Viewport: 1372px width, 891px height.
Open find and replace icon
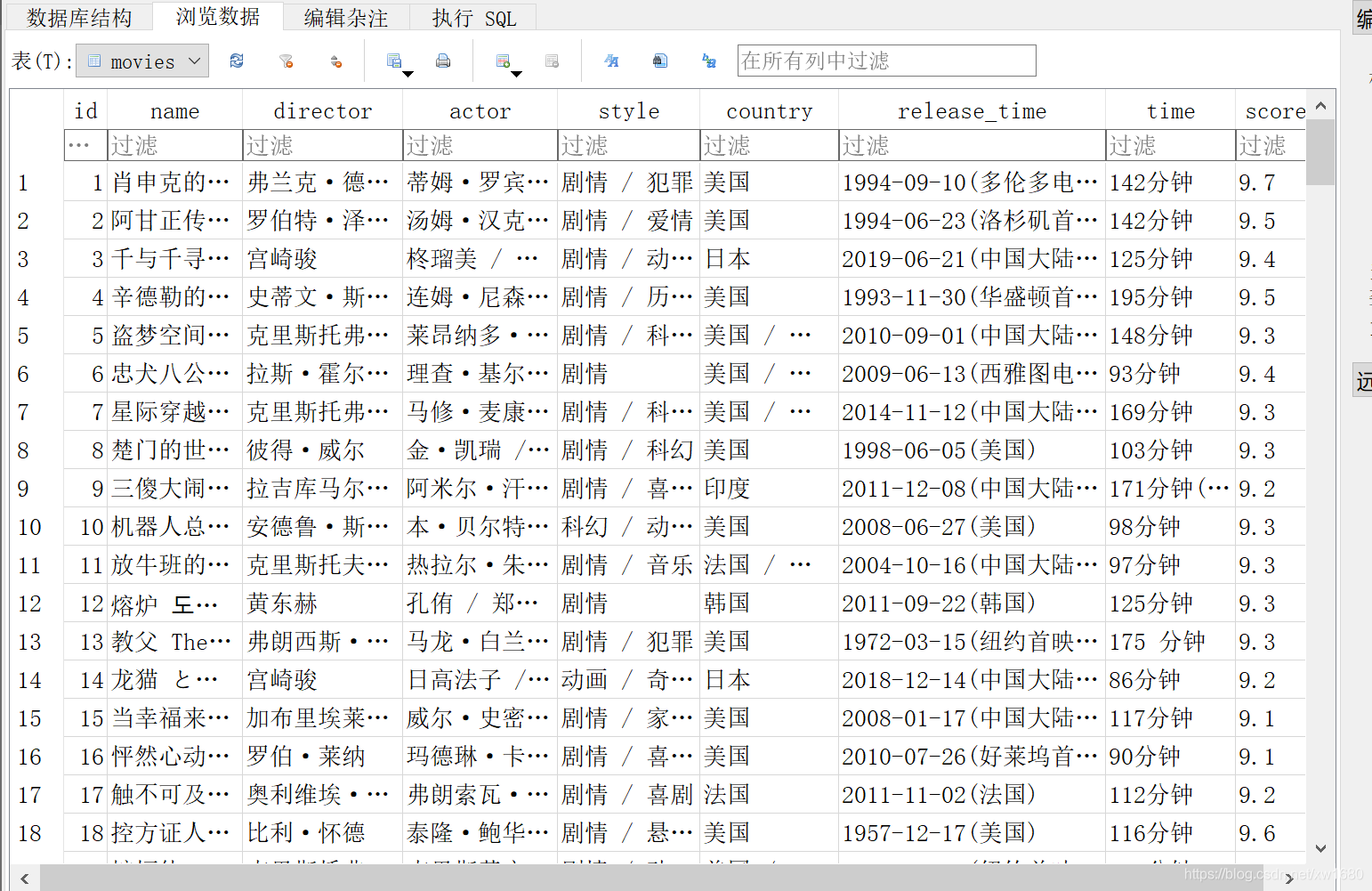(709, 61)
